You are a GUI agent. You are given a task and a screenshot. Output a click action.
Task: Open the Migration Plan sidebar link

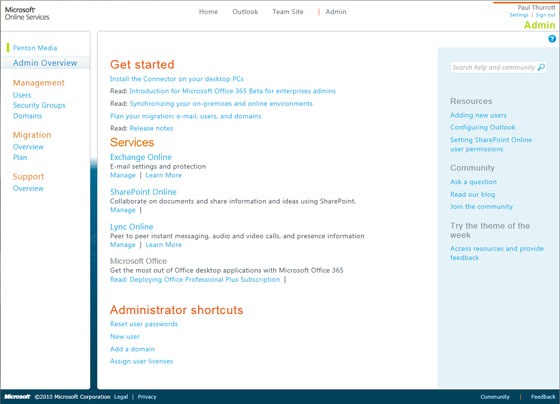20,157
